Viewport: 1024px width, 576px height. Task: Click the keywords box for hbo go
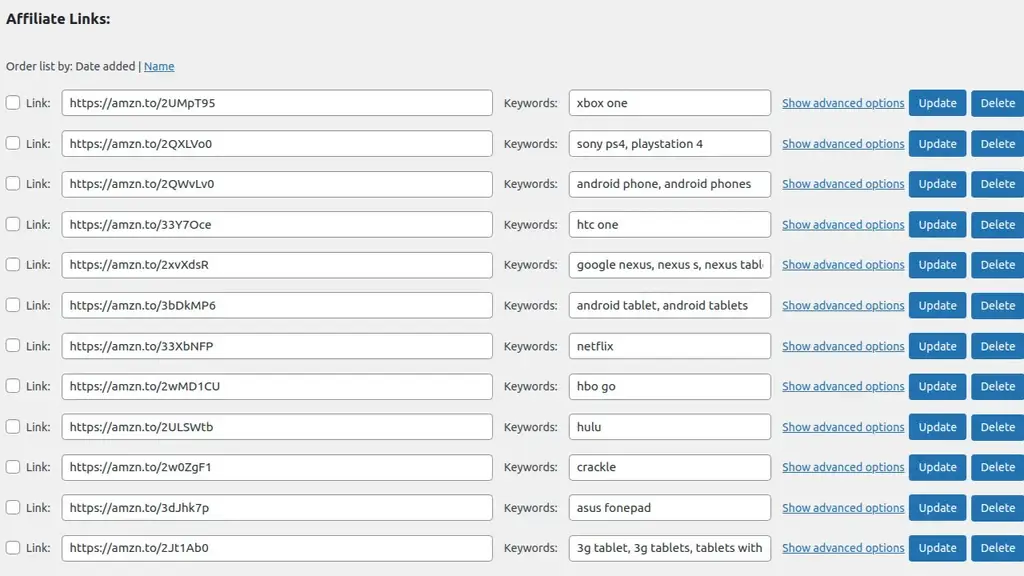(668, 386)
